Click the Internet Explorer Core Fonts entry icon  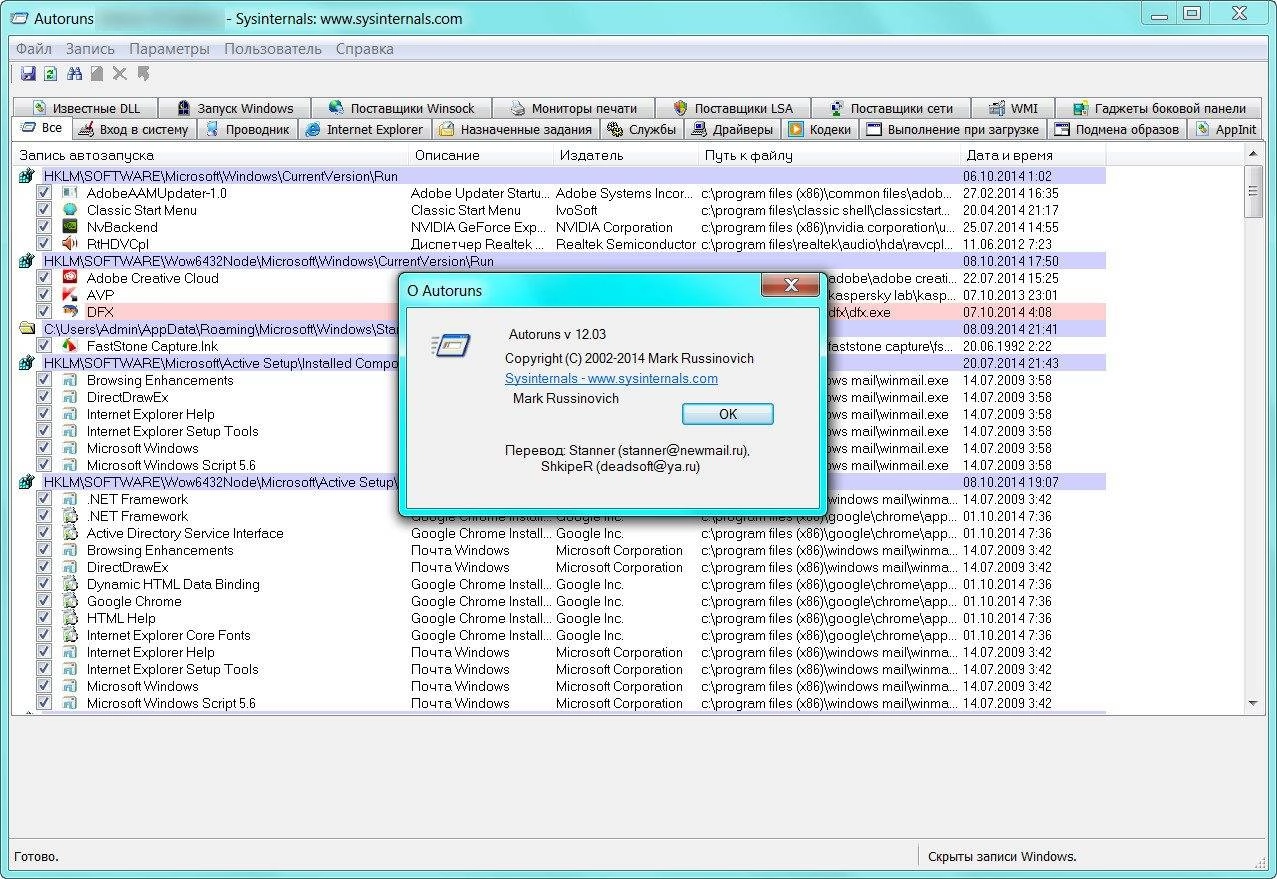(70, 635)
